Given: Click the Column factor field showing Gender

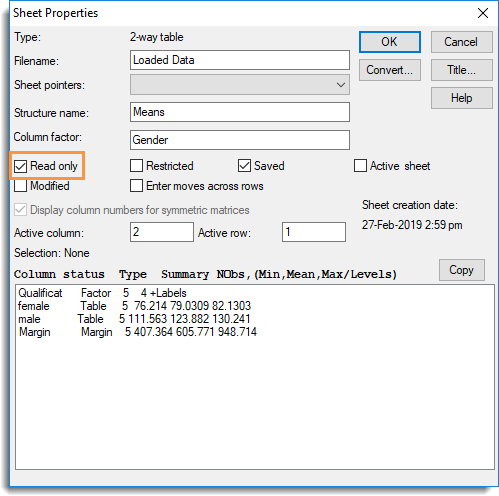Looking at the screenshot, I should click(x=240, y=140).
